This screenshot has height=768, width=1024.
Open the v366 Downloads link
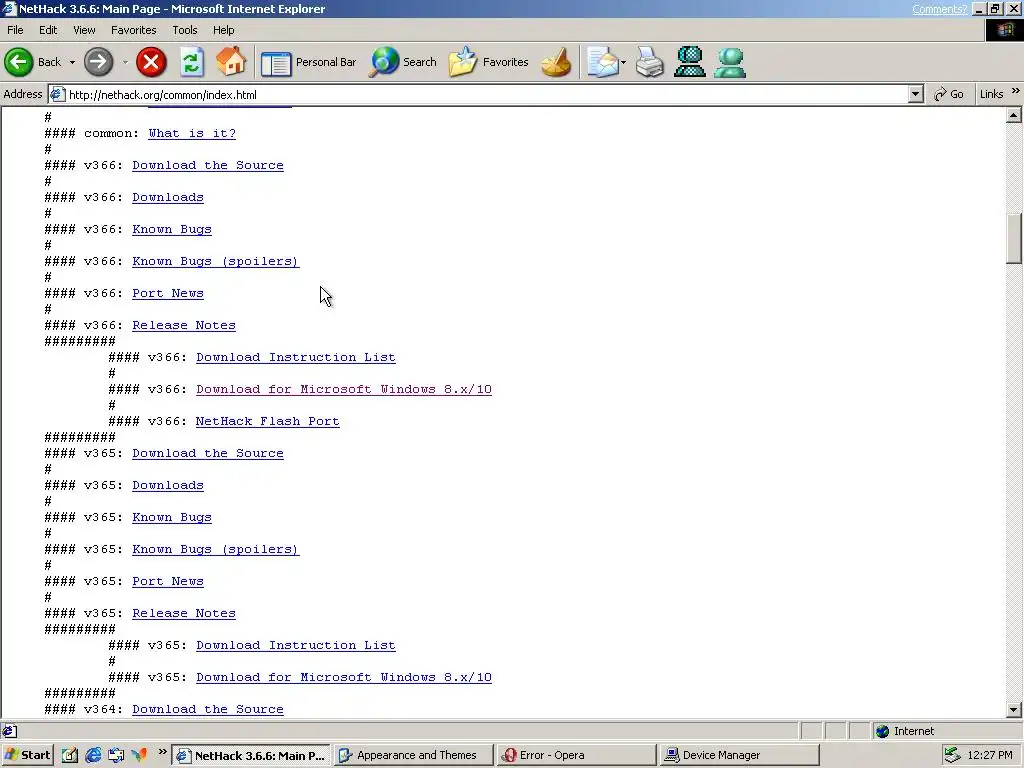(x=168, y=197)
